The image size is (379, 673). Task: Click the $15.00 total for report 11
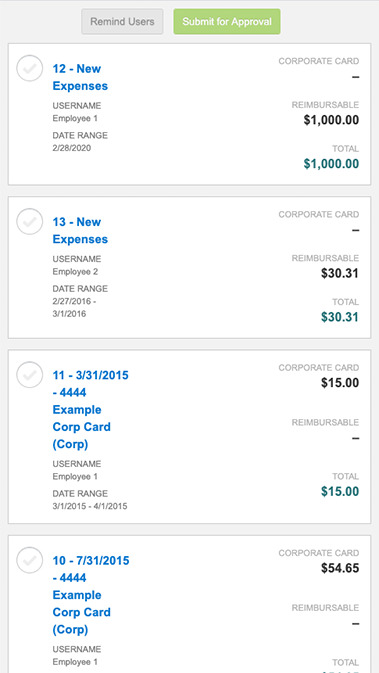[340, 492]
